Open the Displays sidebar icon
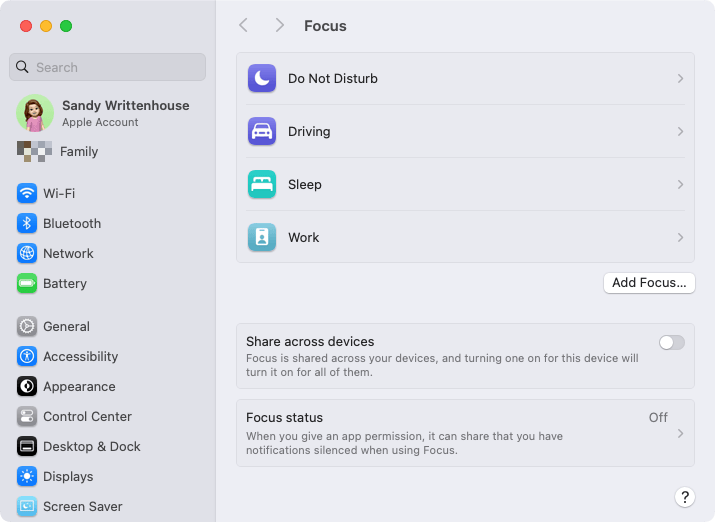 coord(27,476)
